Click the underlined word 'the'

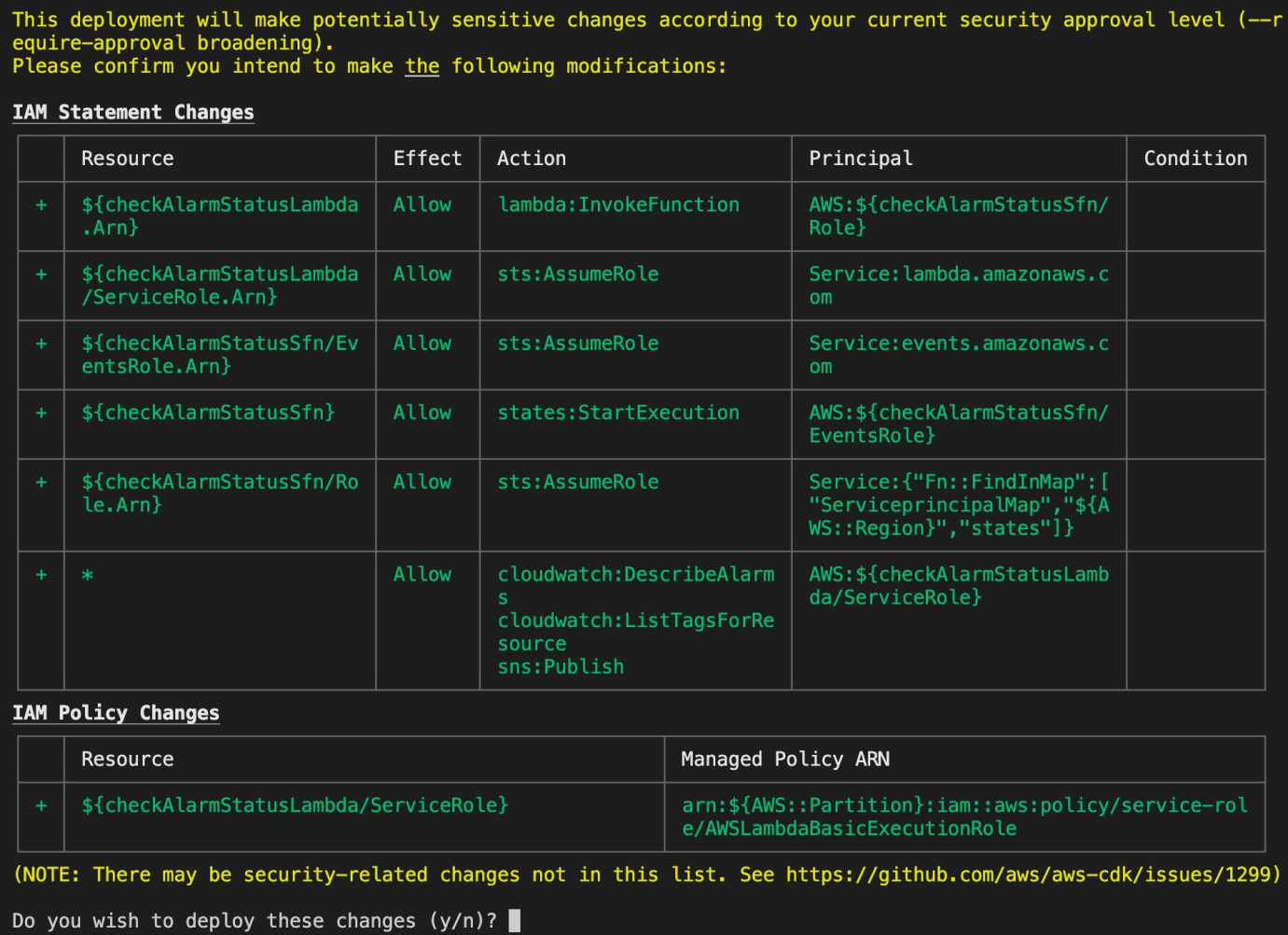coord(422,65)
